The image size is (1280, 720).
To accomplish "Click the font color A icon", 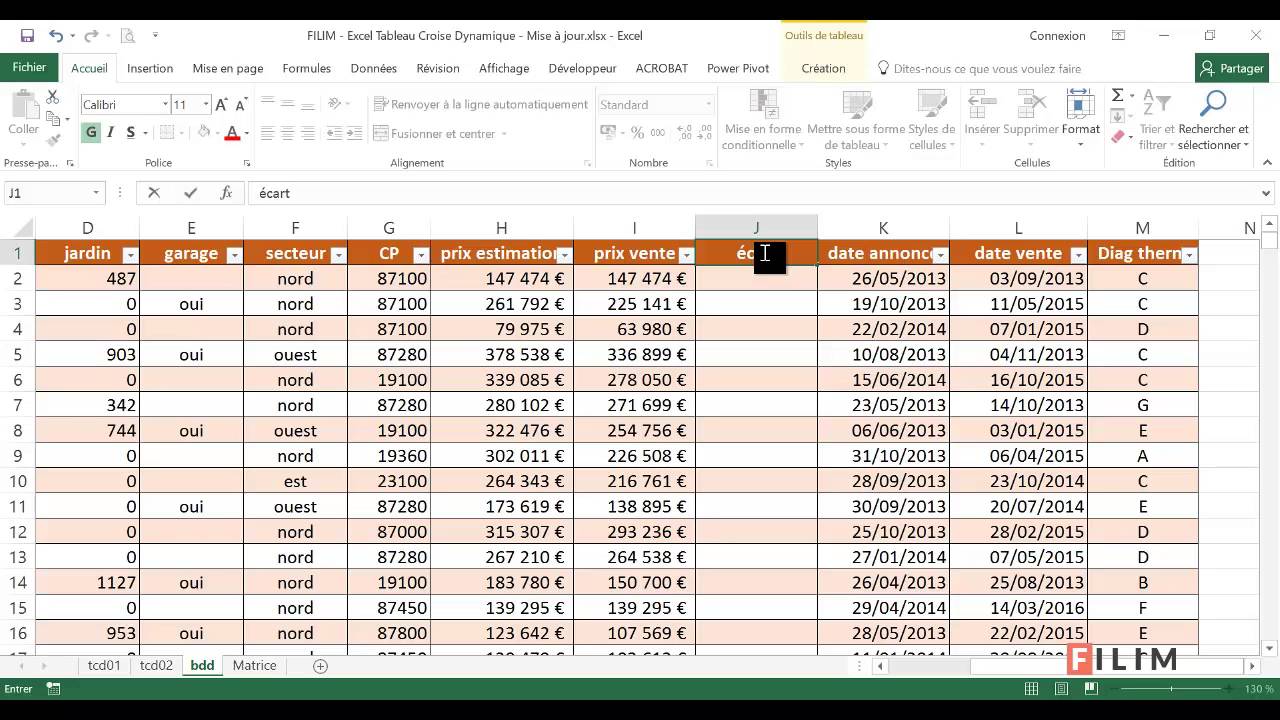I will 232,133.
